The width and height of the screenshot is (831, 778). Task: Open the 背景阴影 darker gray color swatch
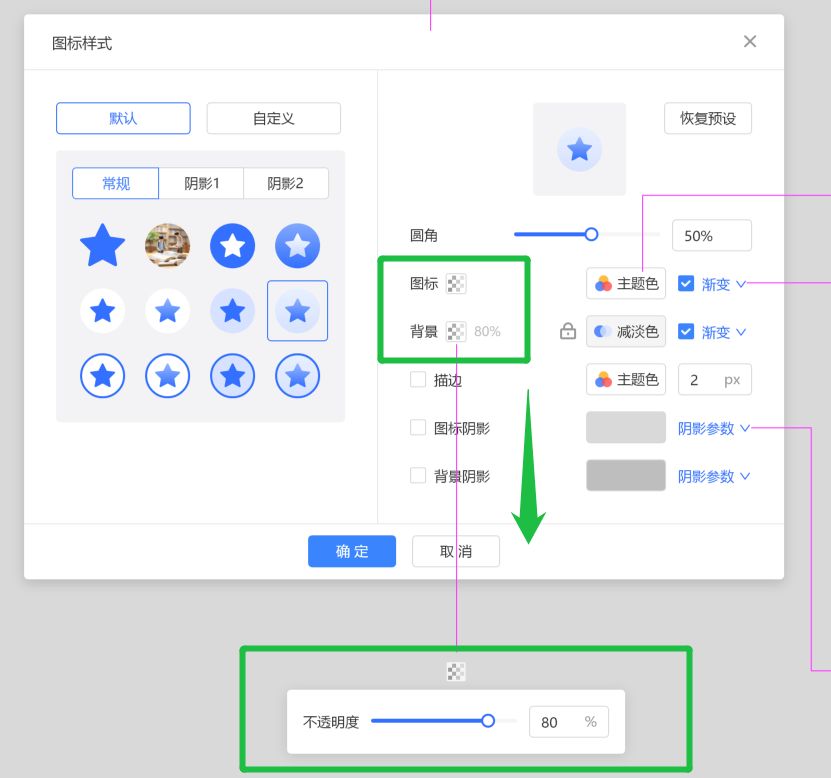pos(626,475)
